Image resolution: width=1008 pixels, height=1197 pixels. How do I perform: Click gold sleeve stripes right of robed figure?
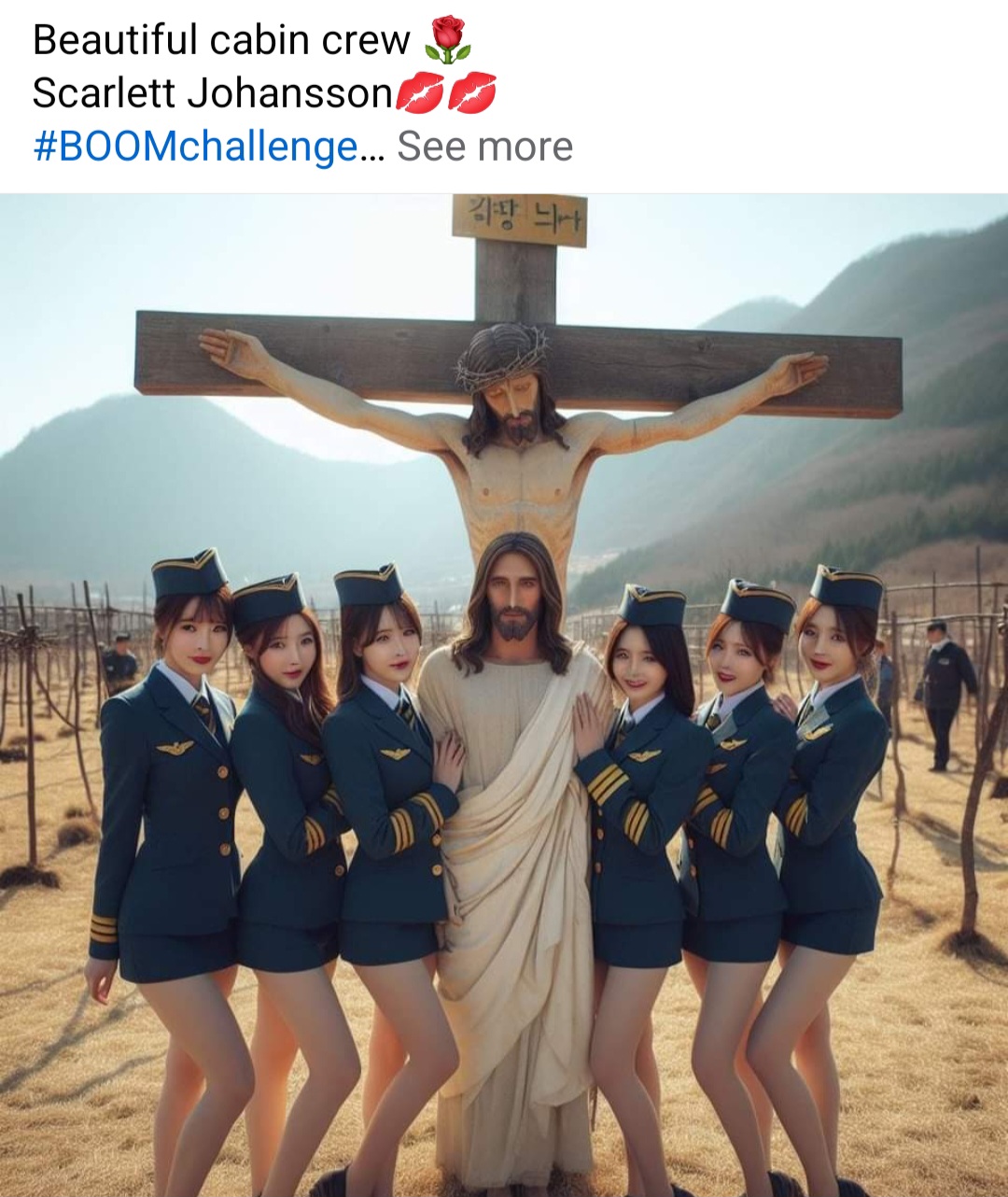pos(606,782)
